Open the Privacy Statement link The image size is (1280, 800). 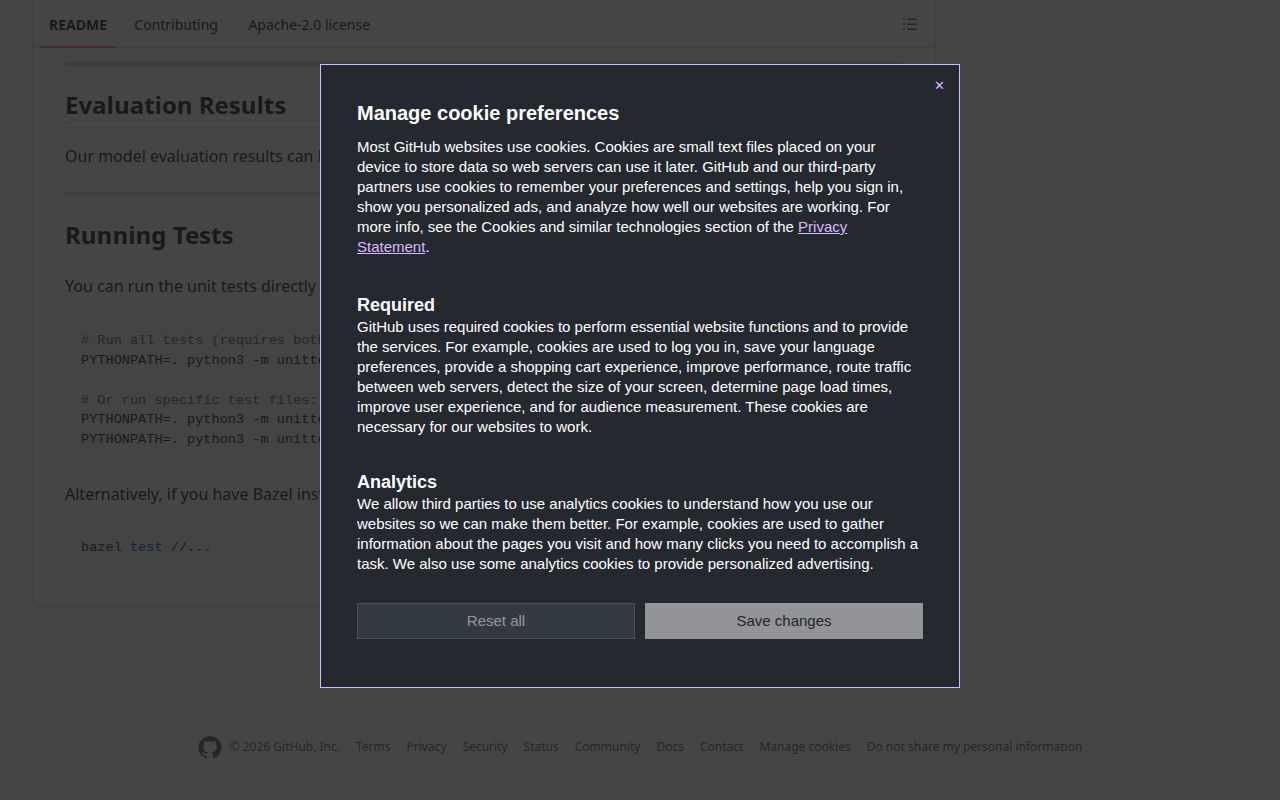tap(602, 237)
